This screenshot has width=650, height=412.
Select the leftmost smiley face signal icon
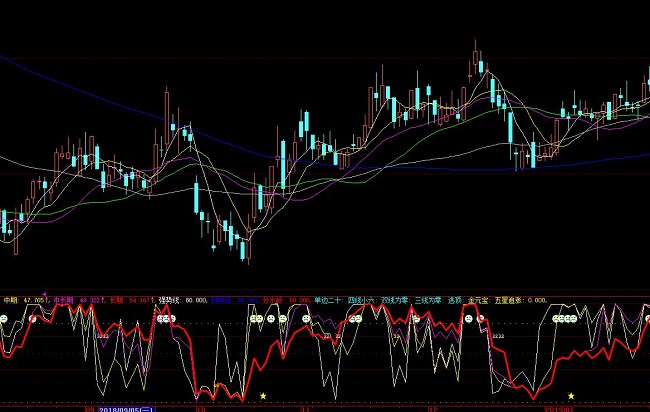(x=4, y=317)
